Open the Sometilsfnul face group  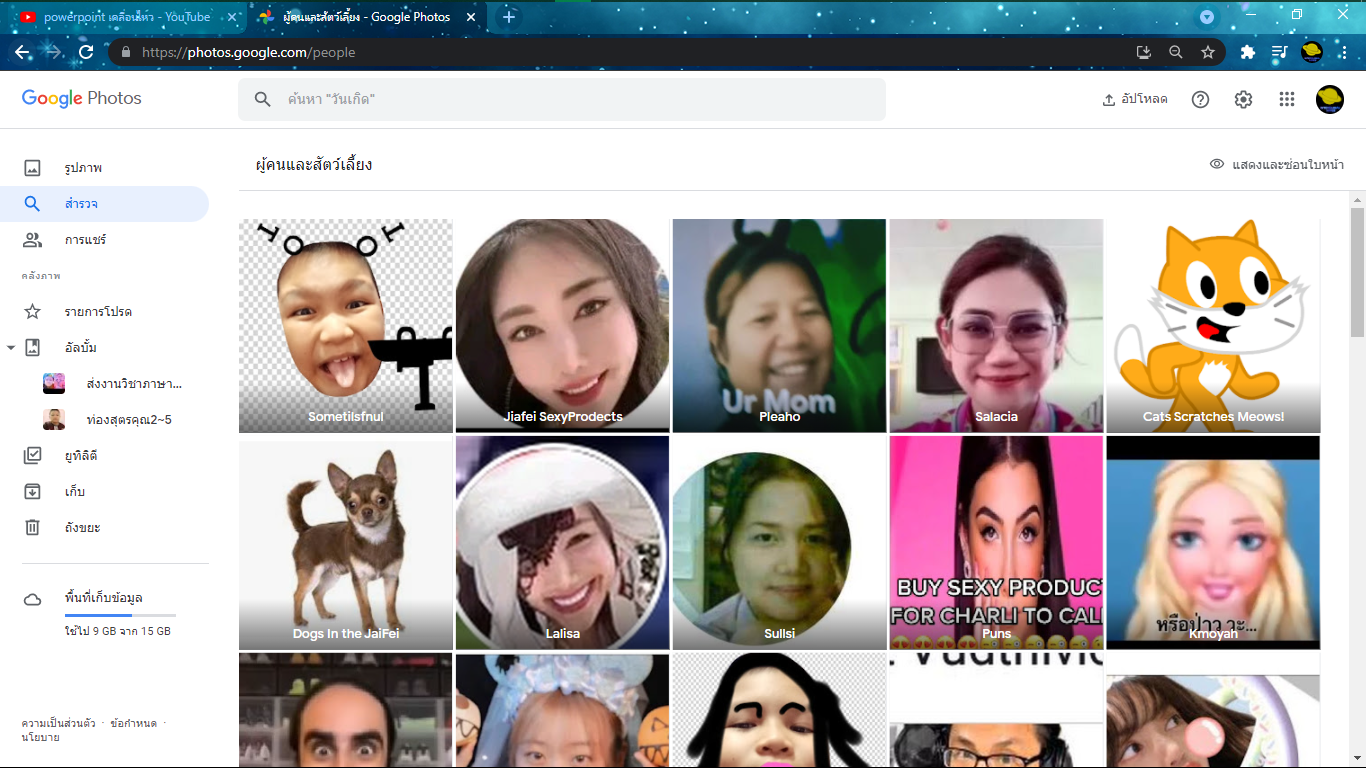(x=346, y=326)
